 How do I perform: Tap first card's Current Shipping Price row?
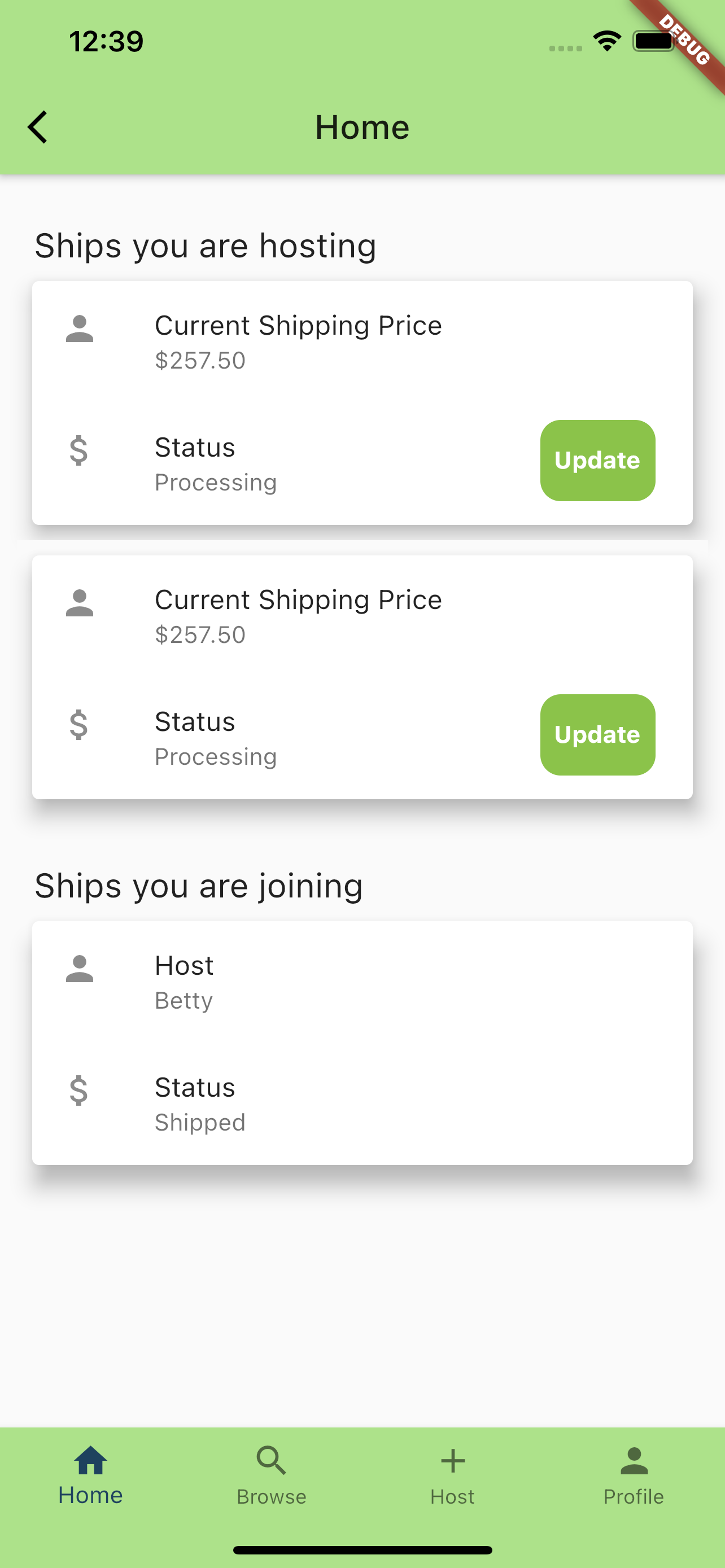tap(362, 342)
